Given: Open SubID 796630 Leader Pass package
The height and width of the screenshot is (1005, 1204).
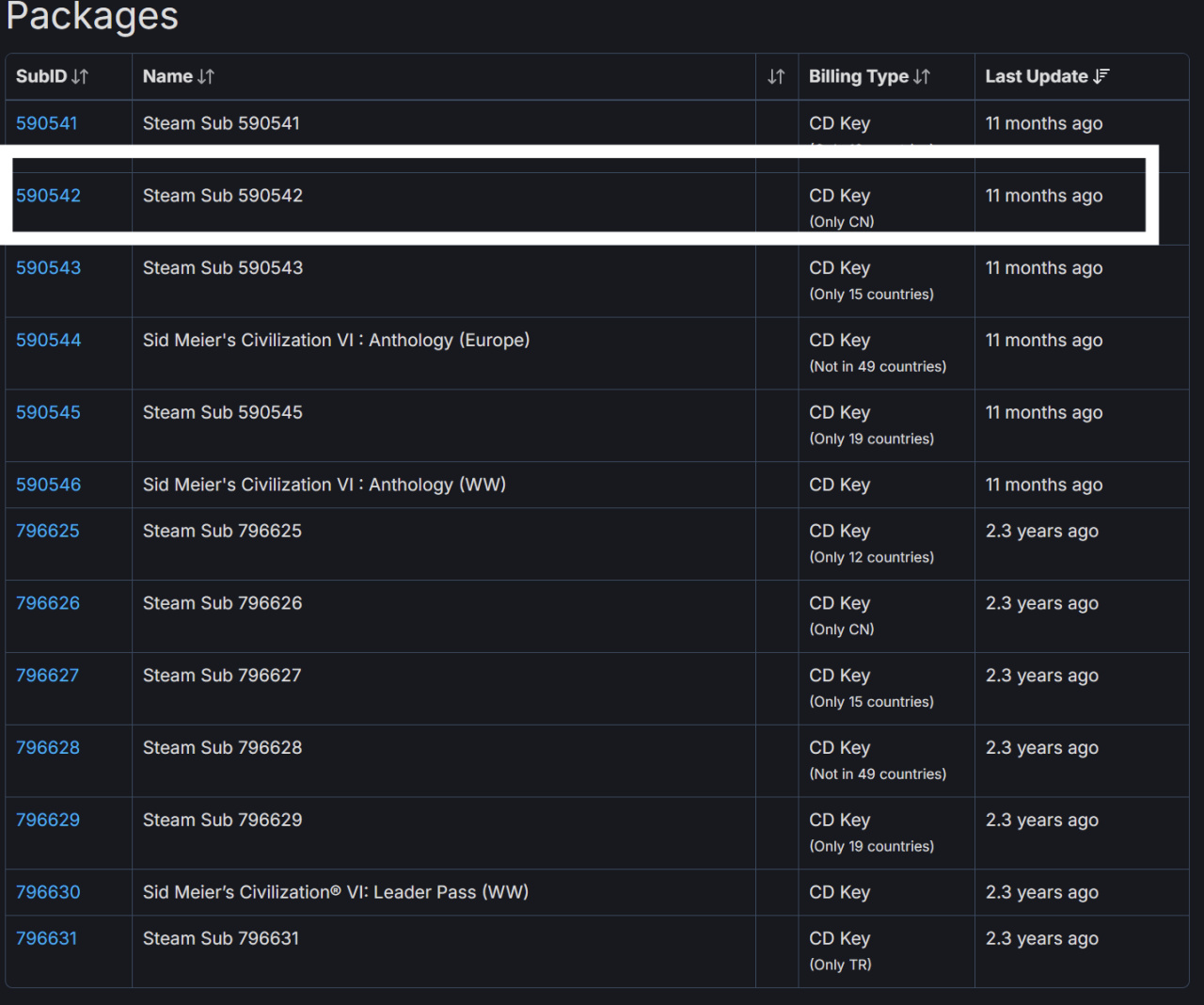Looking at the screenshot, I should [48, 892].
